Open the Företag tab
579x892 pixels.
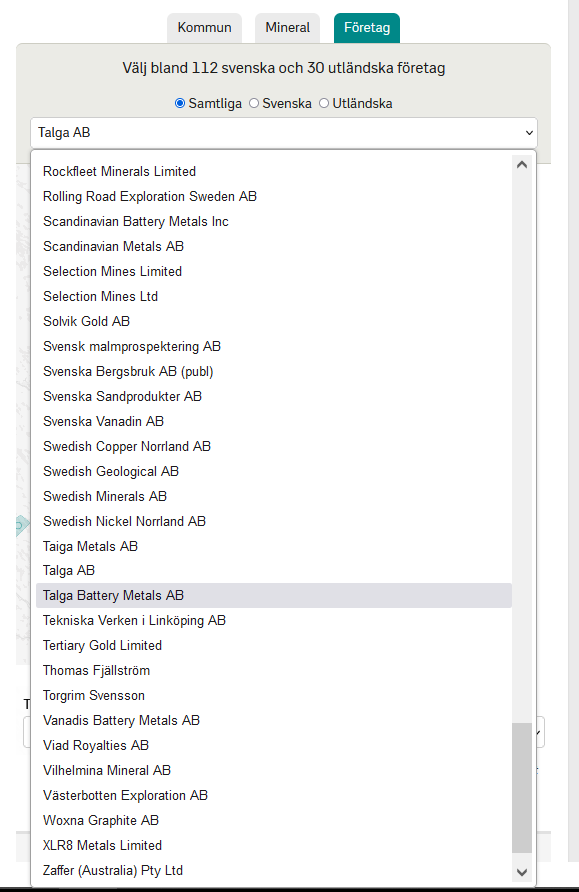367,28
